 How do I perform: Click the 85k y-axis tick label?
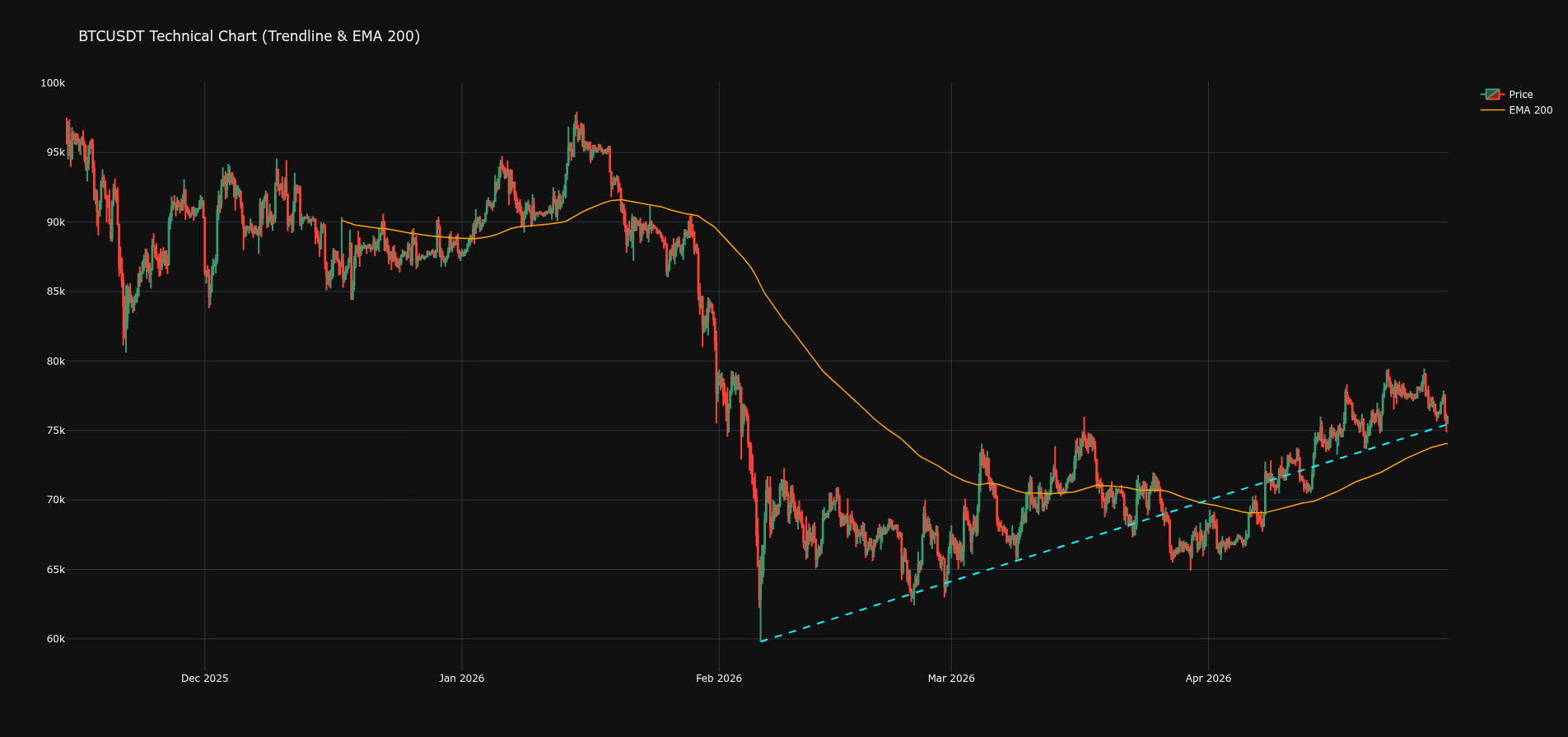click(54, 292)
